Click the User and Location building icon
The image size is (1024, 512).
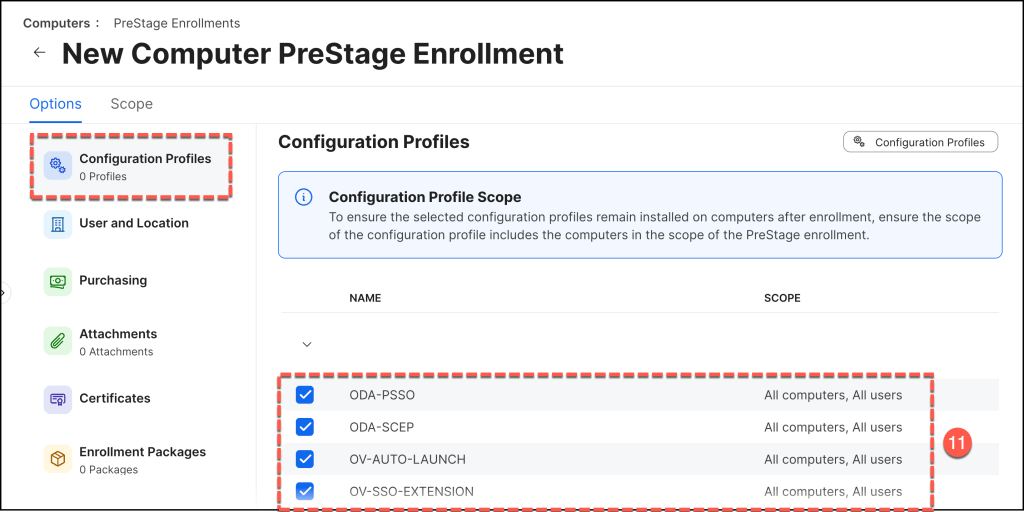(x=57, y=224)
